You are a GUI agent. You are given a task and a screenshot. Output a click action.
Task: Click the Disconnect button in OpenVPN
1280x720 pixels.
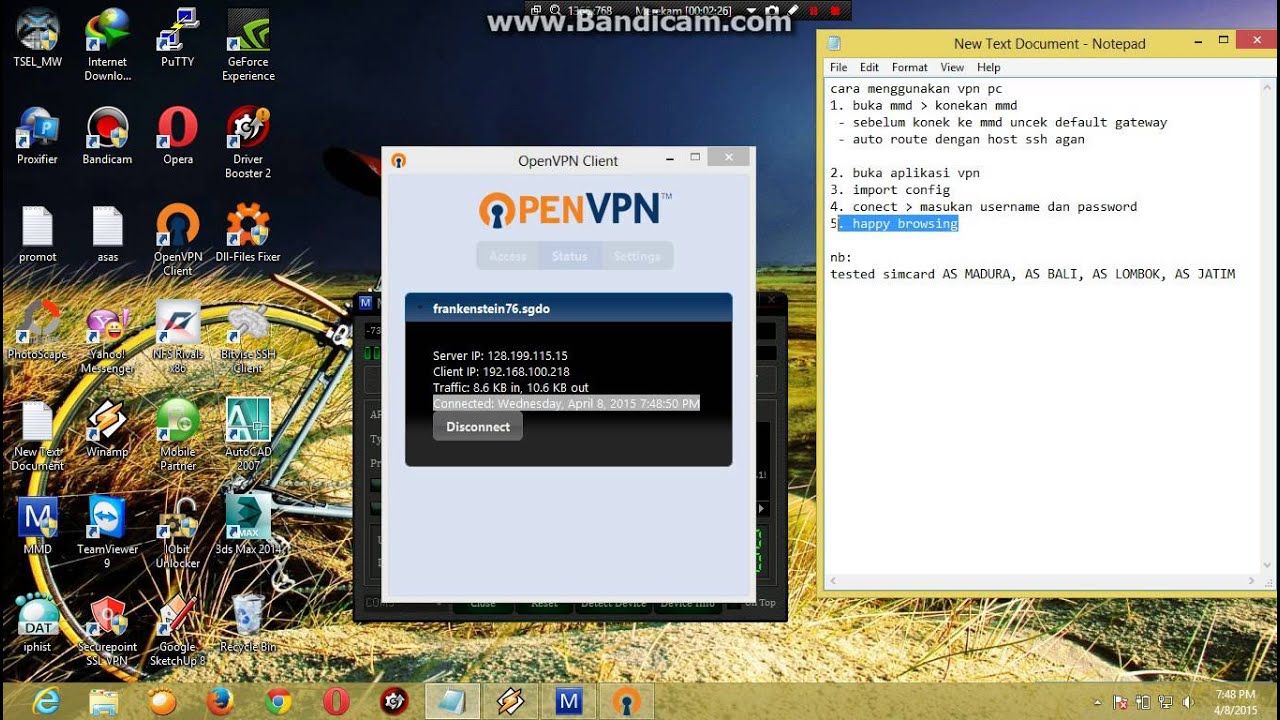tap(478, 427)
